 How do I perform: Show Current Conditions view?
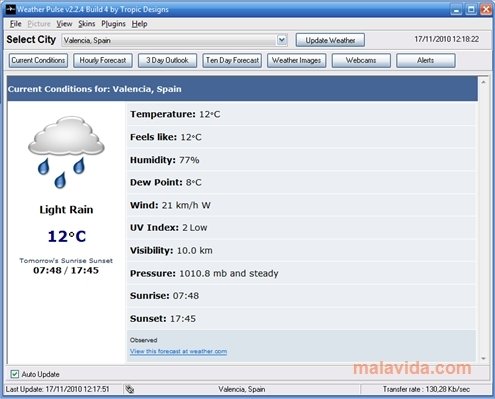[x=38, y=60]
